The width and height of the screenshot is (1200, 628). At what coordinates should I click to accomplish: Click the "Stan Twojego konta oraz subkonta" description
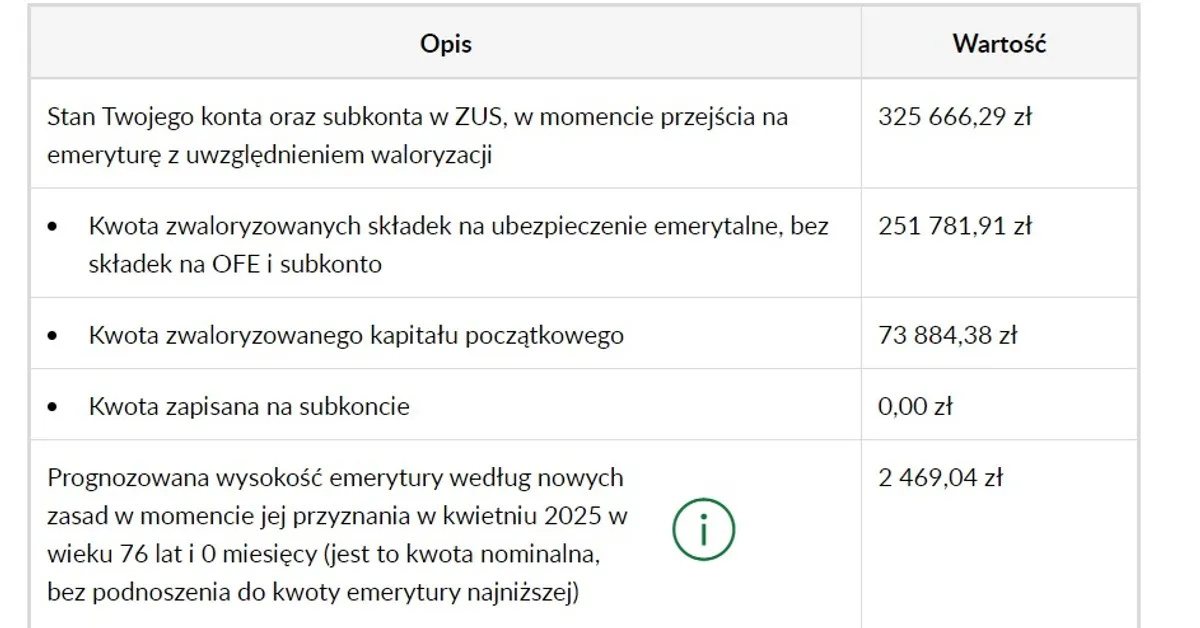[418, 135]
